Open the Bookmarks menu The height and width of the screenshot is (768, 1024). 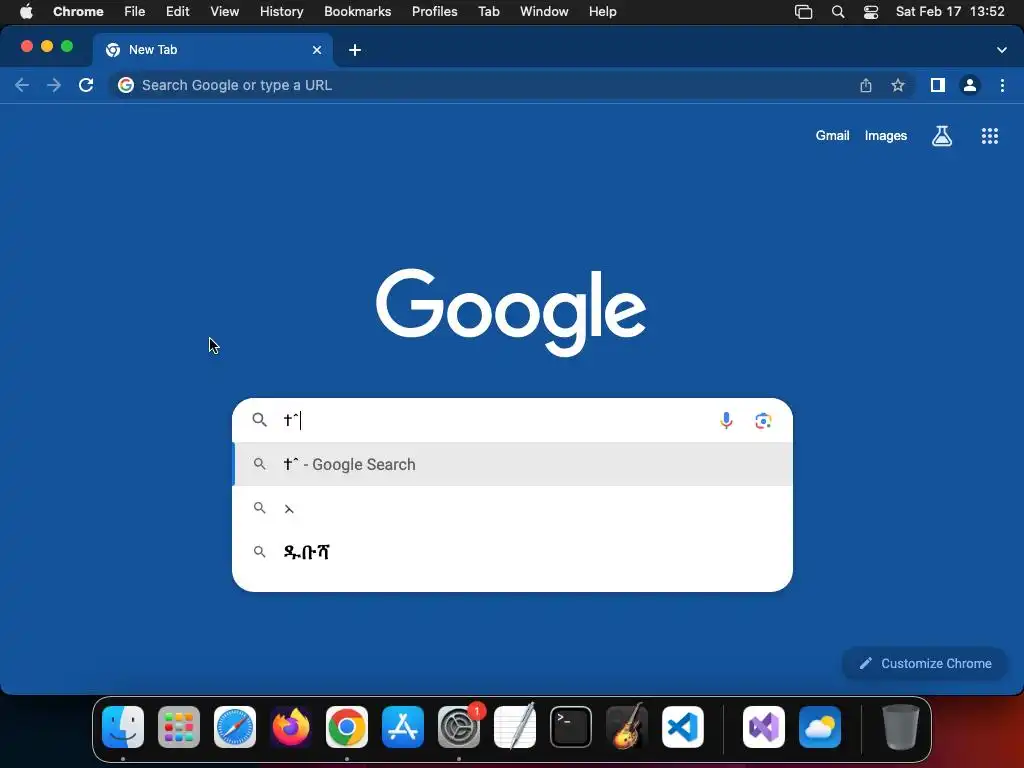357,12
